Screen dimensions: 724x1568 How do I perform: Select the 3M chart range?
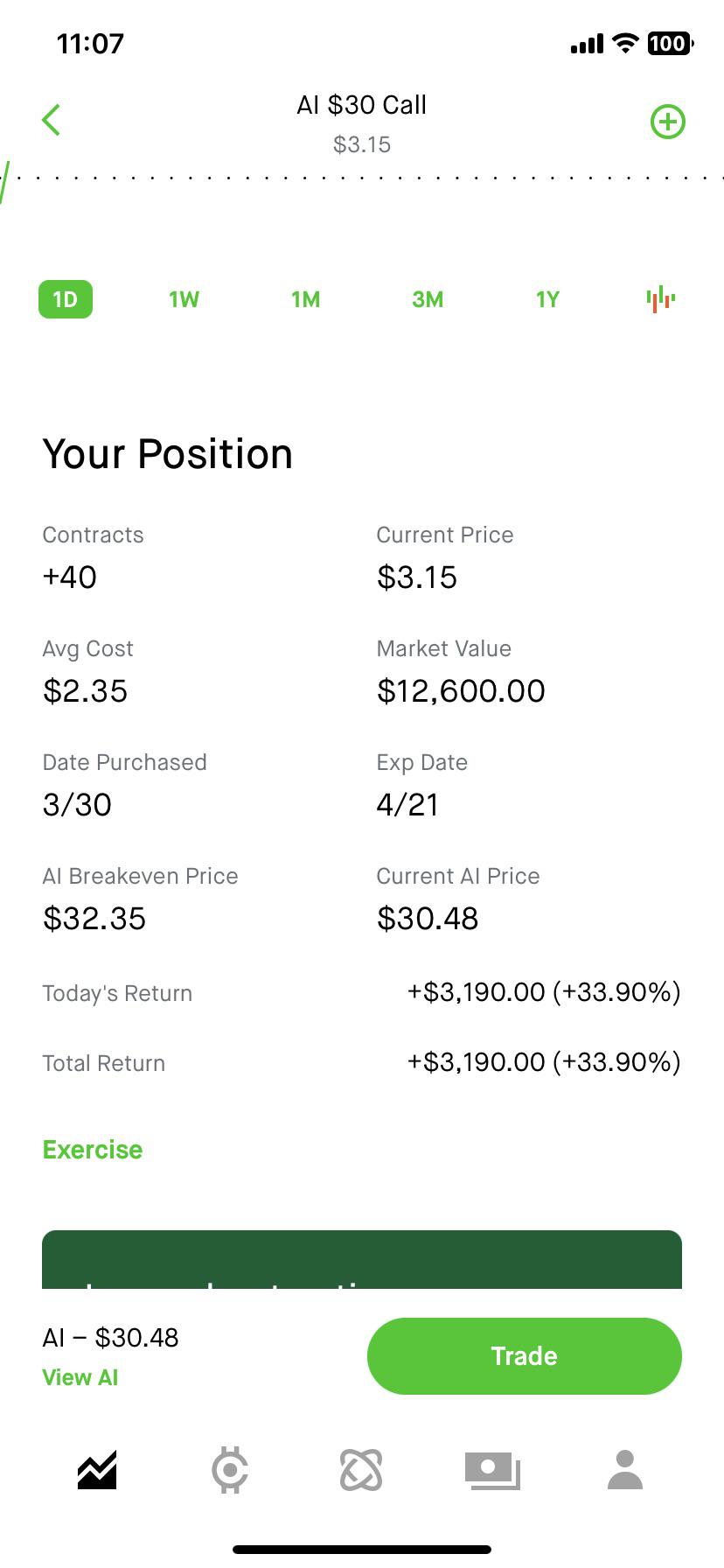(x=428, y=299)
